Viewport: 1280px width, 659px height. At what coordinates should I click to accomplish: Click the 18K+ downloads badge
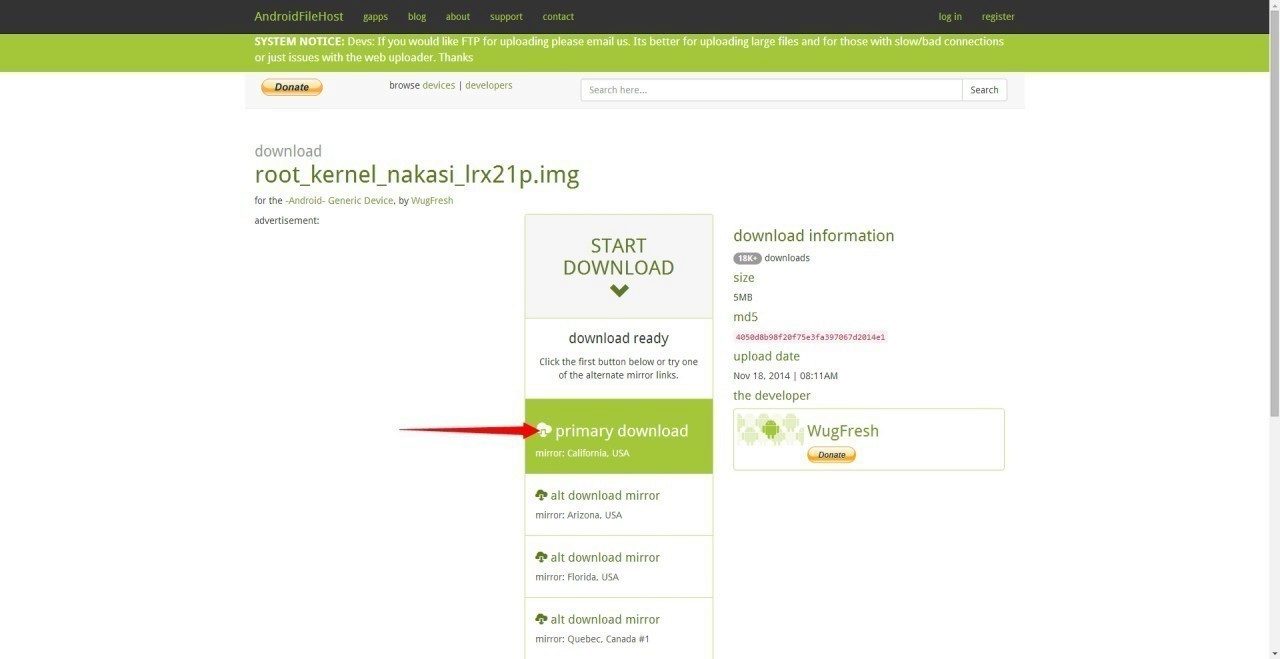pos(747,258)
